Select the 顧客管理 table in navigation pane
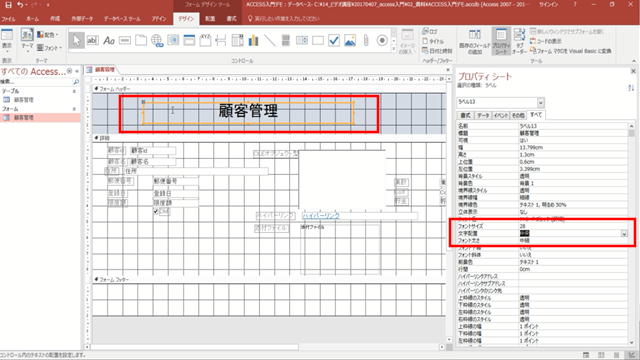 (24, 100)
